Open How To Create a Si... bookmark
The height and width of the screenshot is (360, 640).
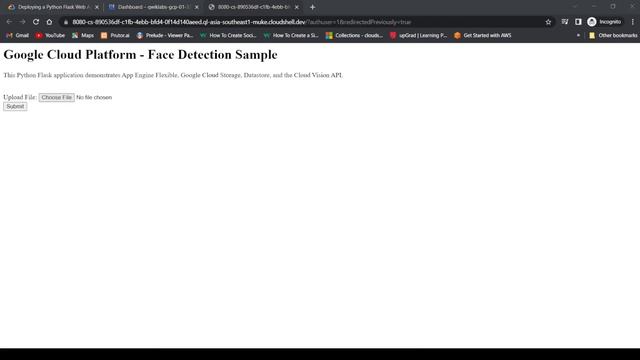(291, 36)
